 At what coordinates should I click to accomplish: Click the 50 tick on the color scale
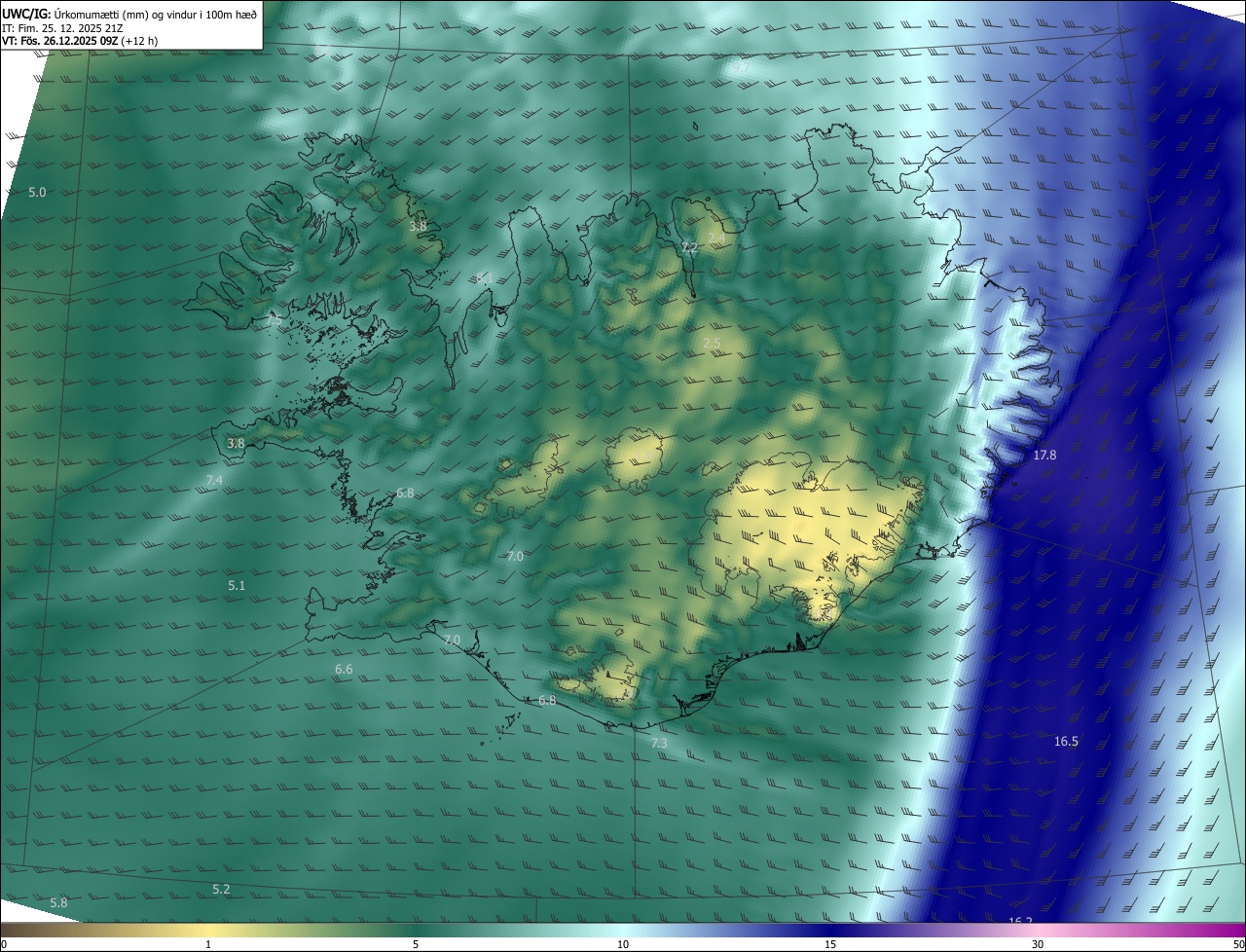coord(1238,945)
